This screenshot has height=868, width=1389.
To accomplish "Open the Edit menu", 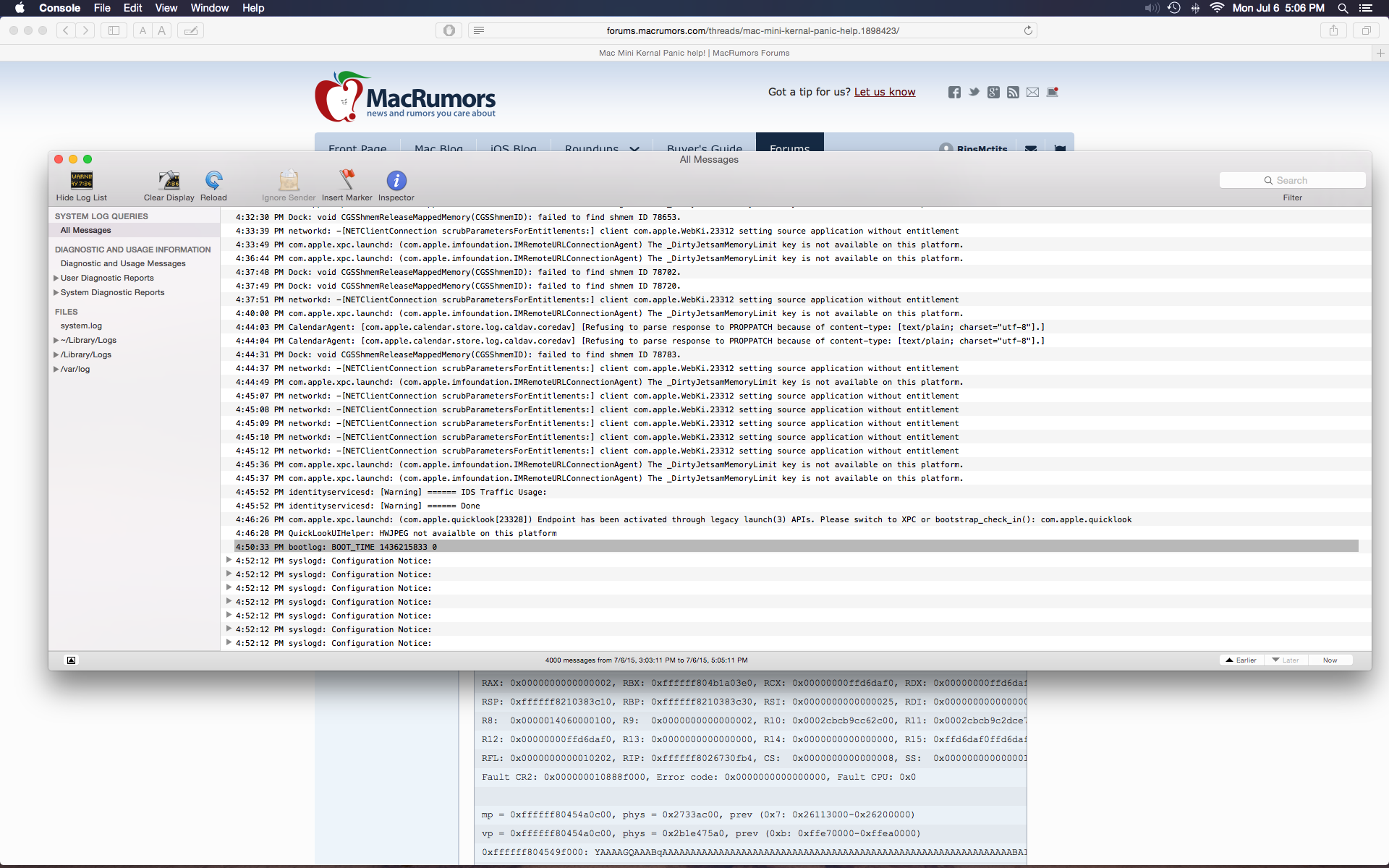I will 133,8.
